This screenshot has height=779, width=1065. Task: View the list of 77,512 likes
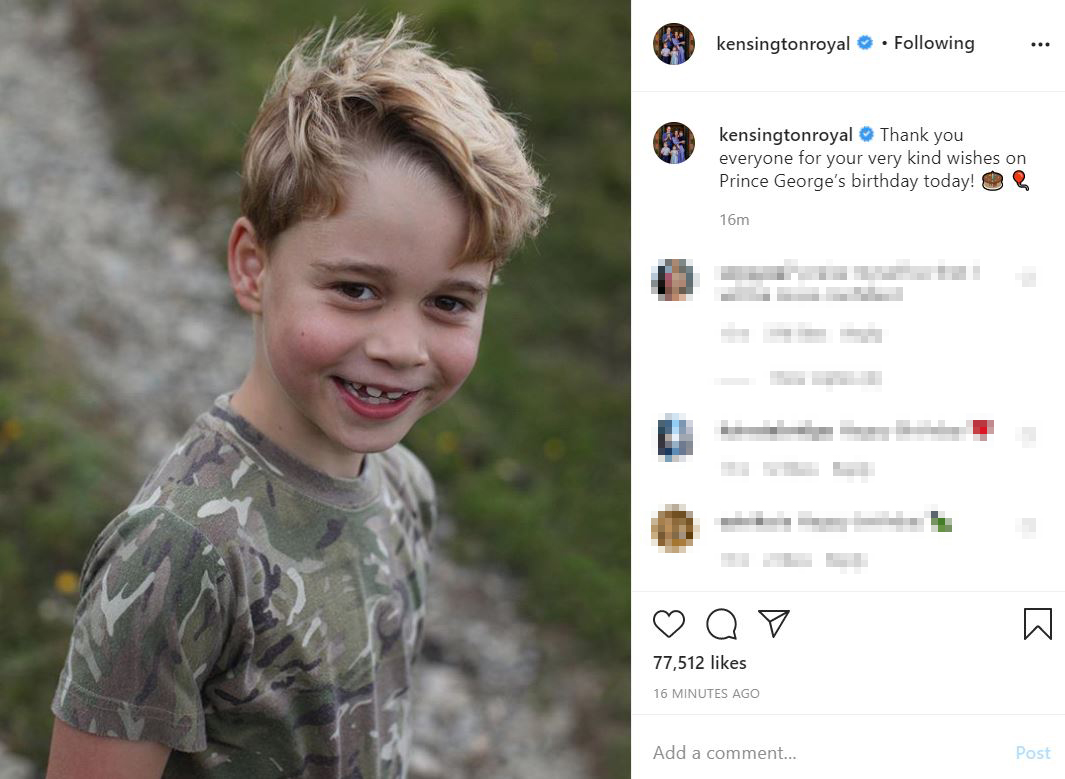pyautogui.click(x=700, y=663)
